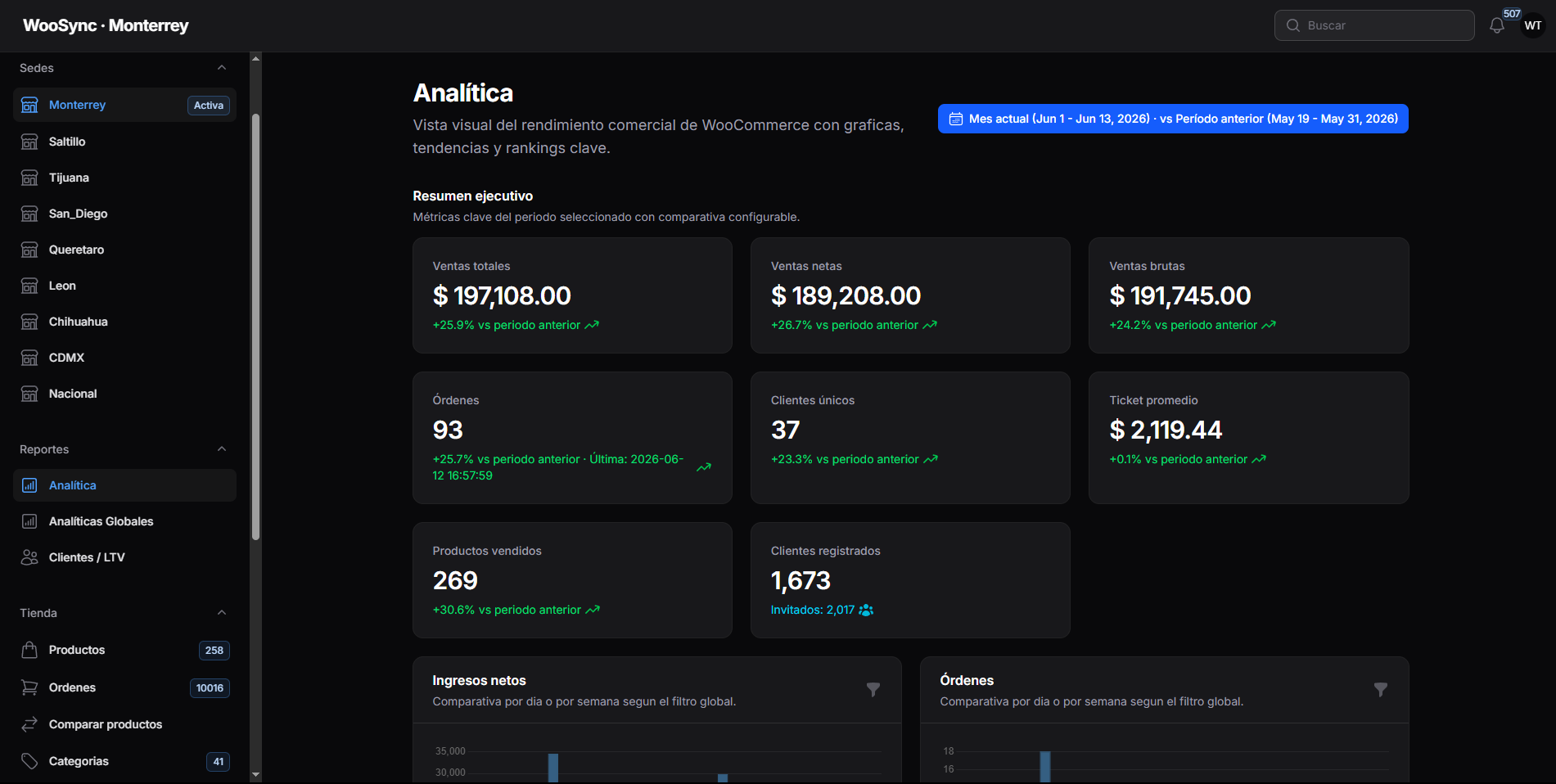
Task: Switch to the CDMX sede
Action: pyautogui.click(x=124, y=358)
